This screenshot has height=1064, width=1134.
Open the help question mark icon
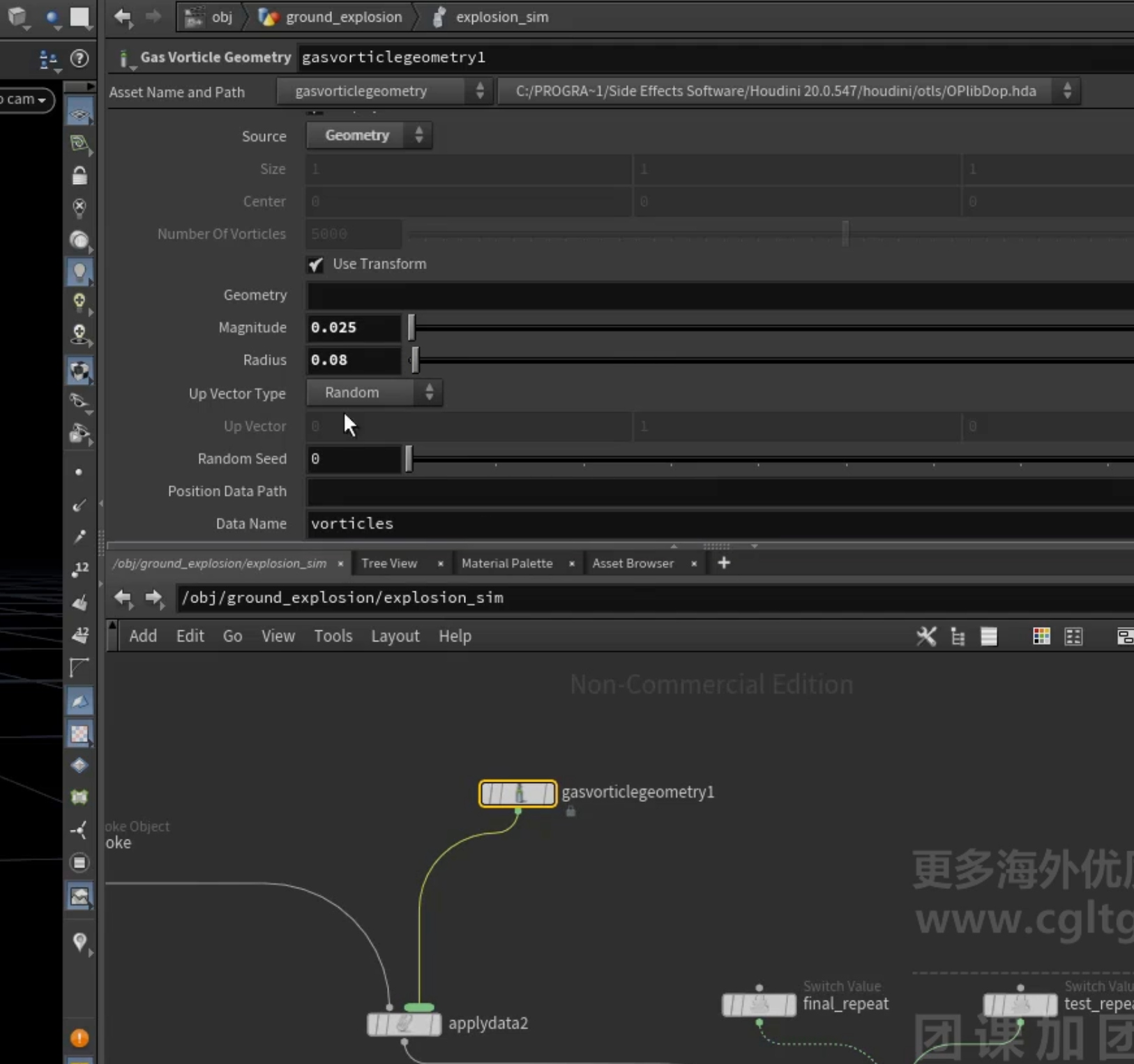coord(80,59)
